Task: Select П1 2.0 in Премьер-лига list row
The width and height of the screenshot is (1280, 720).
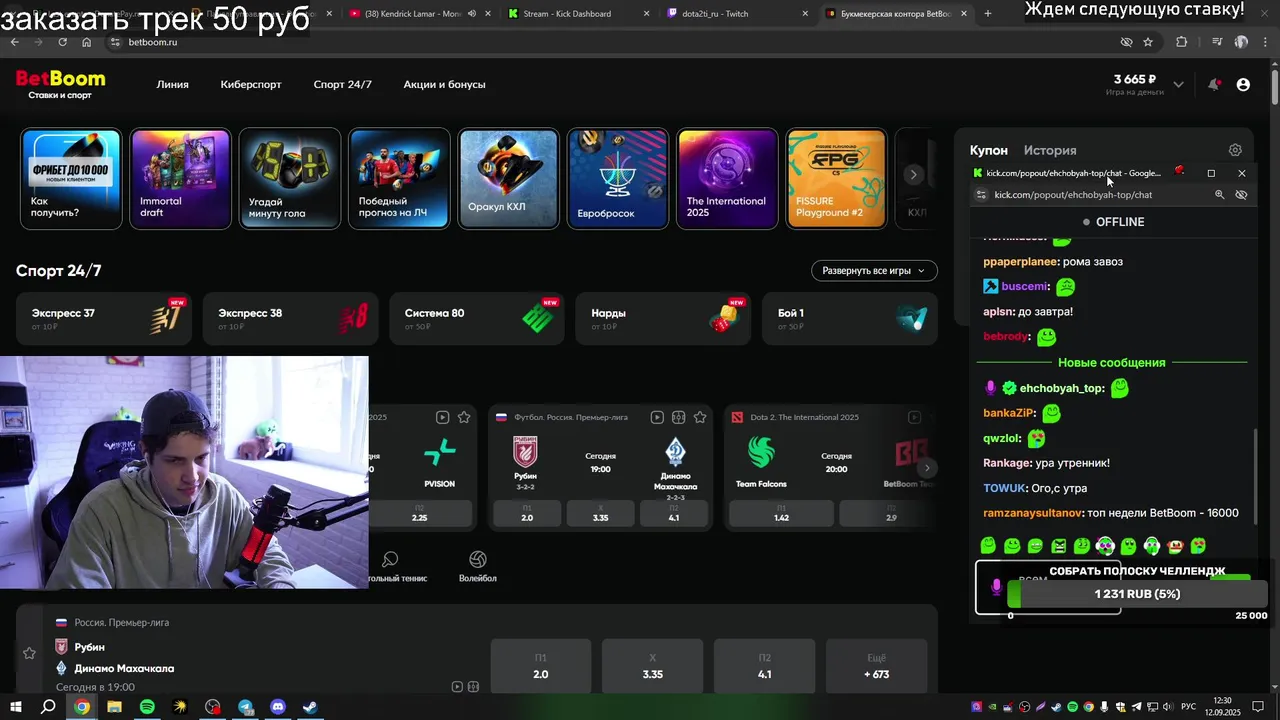Action: (x=541, y=666)
